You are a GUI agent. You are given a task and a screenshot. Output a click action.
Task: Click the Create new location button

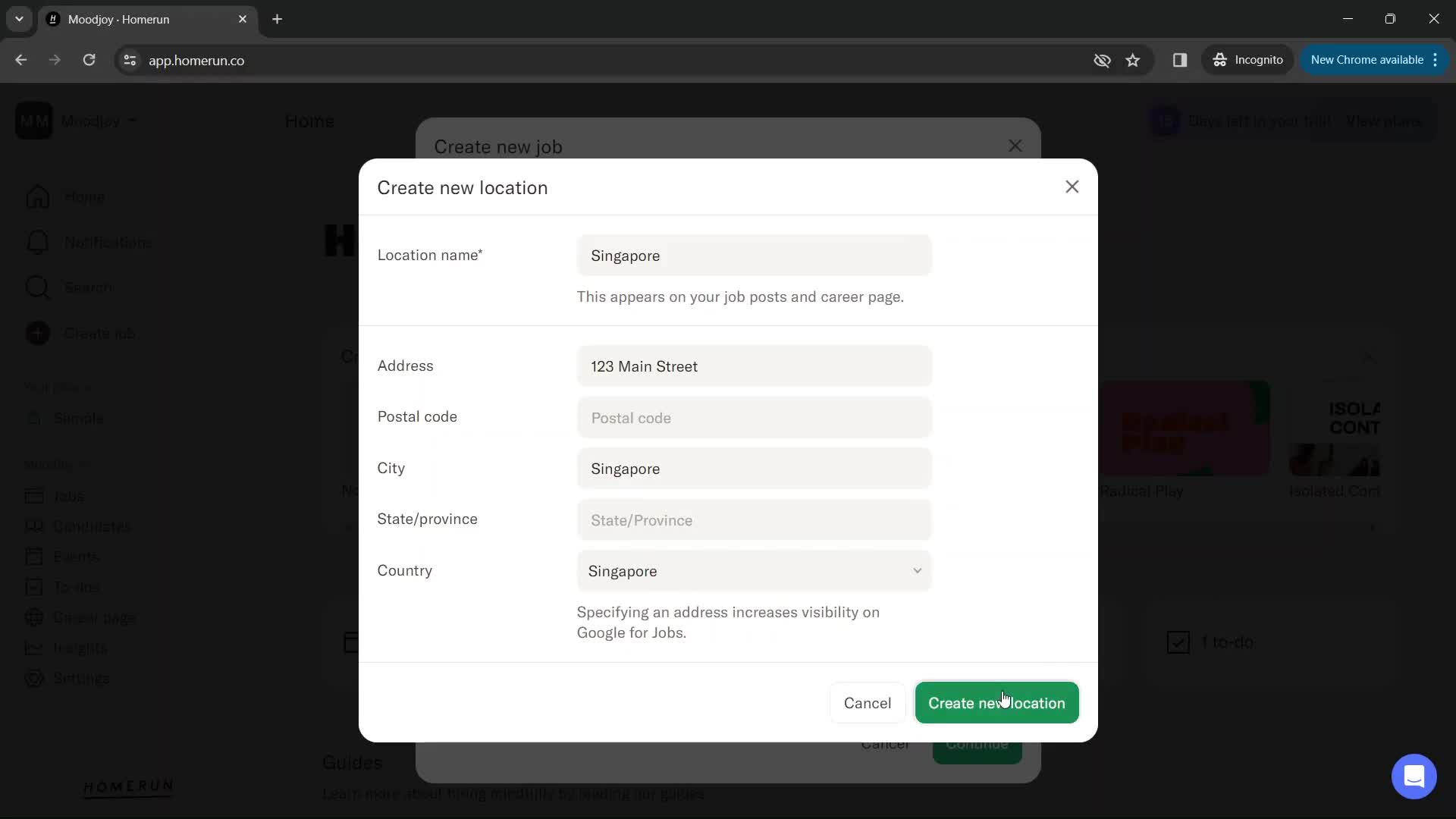coord(996,703)
